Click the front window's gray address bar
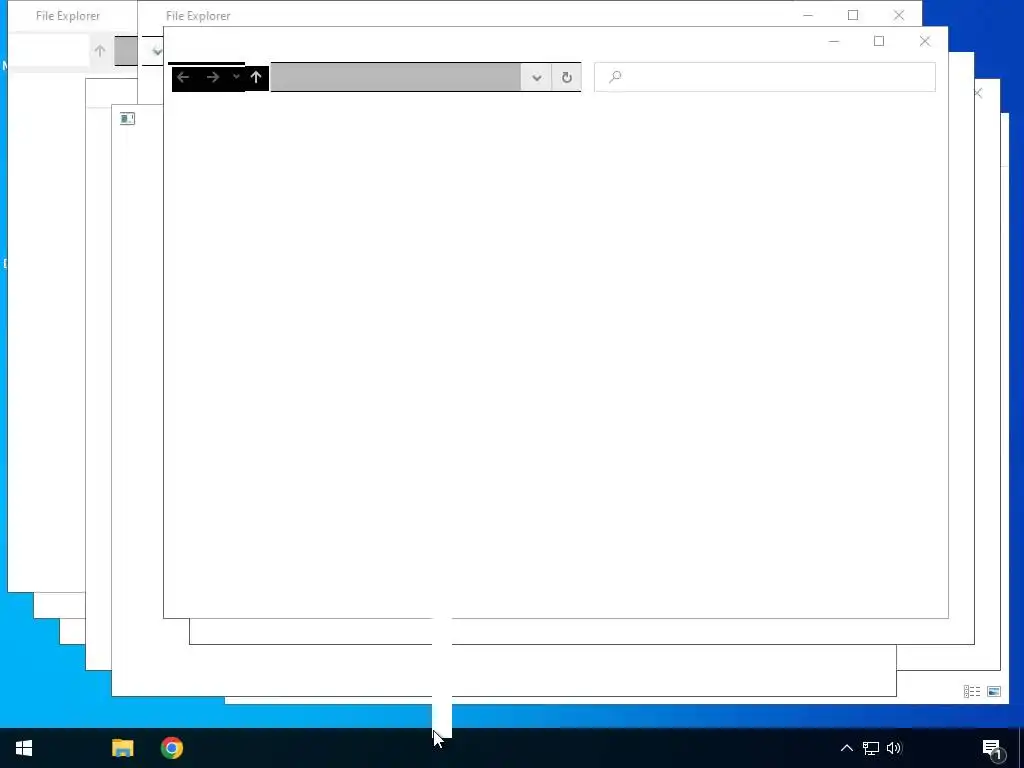The image size is (1024, 768). tap(396, 77)
